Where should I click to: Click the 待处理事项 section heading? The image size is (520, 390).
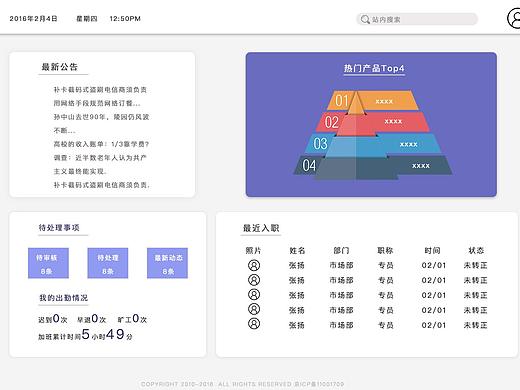point(59,228)
